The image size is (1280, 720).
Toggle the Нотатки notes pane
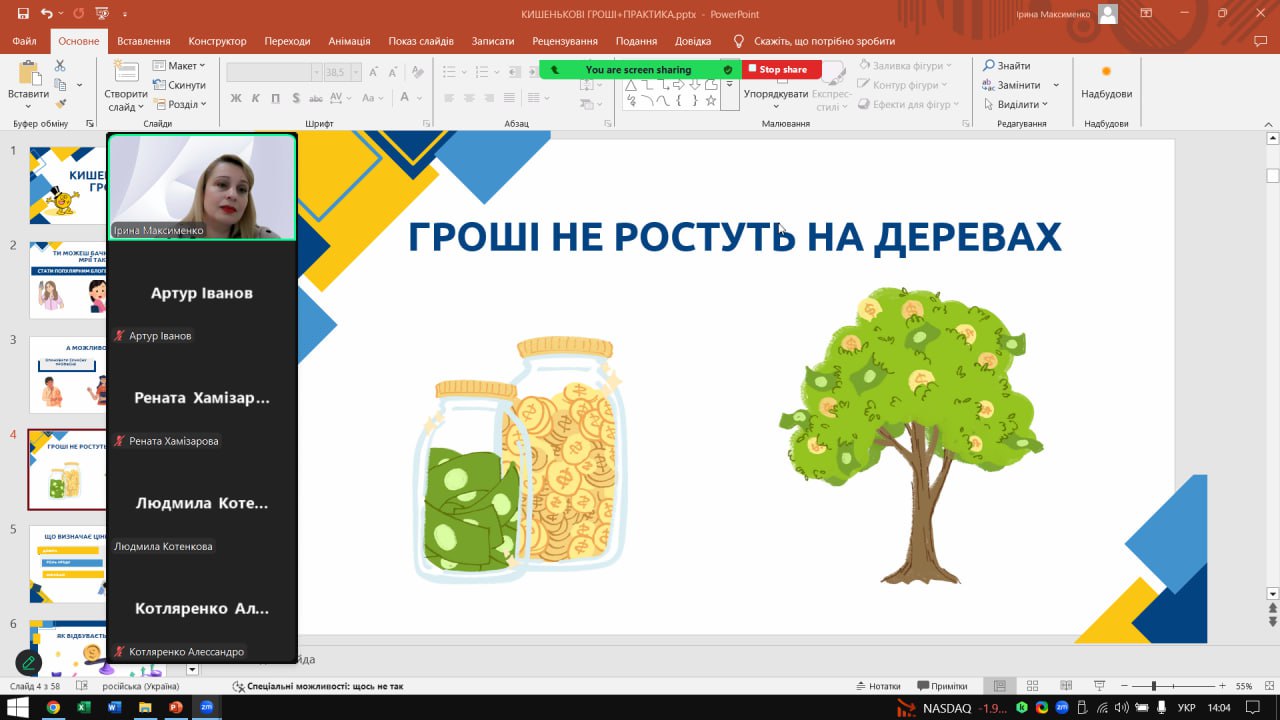878,686
